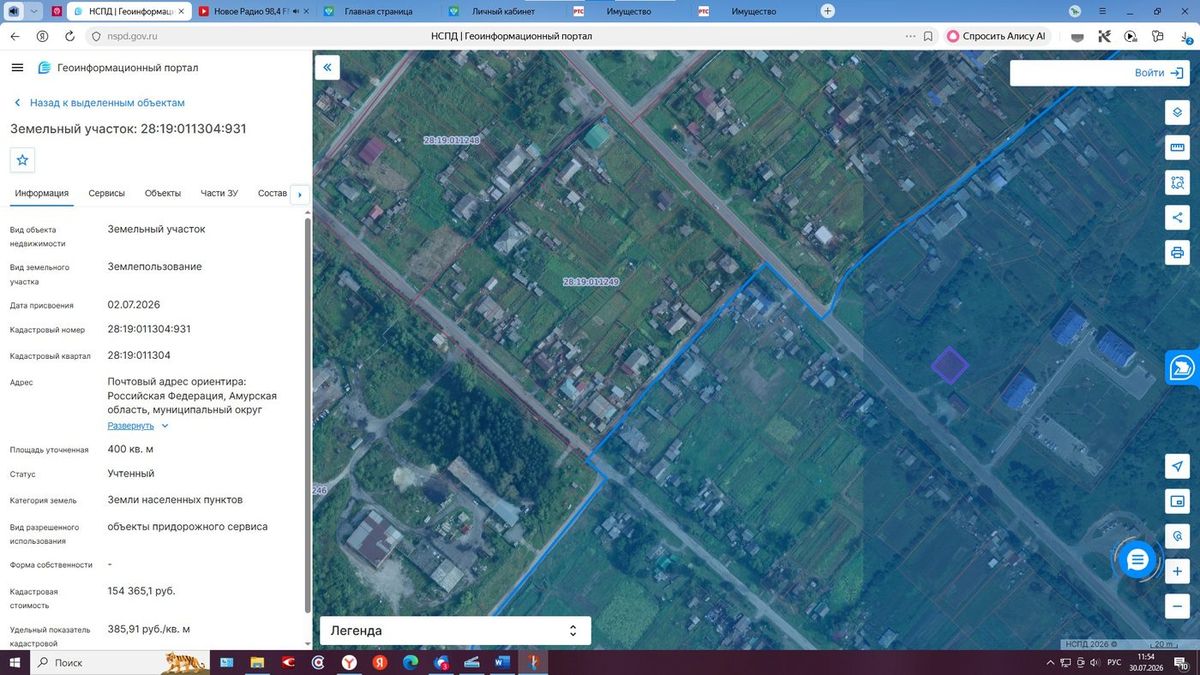Image resolution: width=1200 pixels, height=675 pixels.
Task: Open a new browser tab
Action: pos(827,11)
